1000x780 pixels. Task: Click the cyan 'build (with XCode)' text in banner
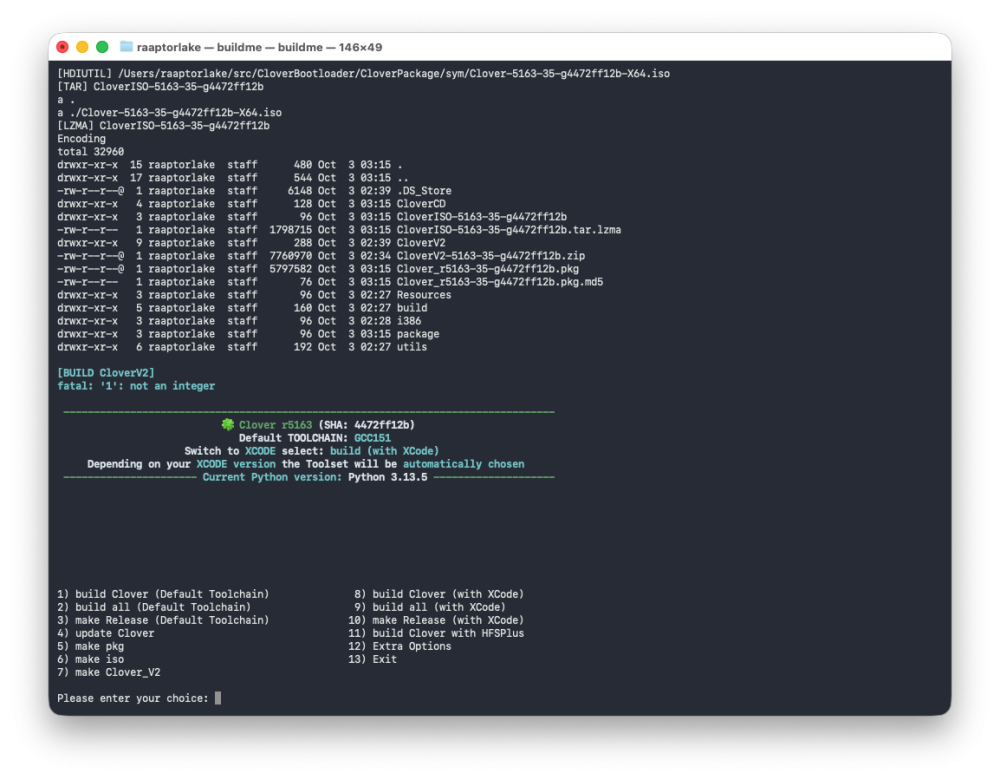pos(385,451)
